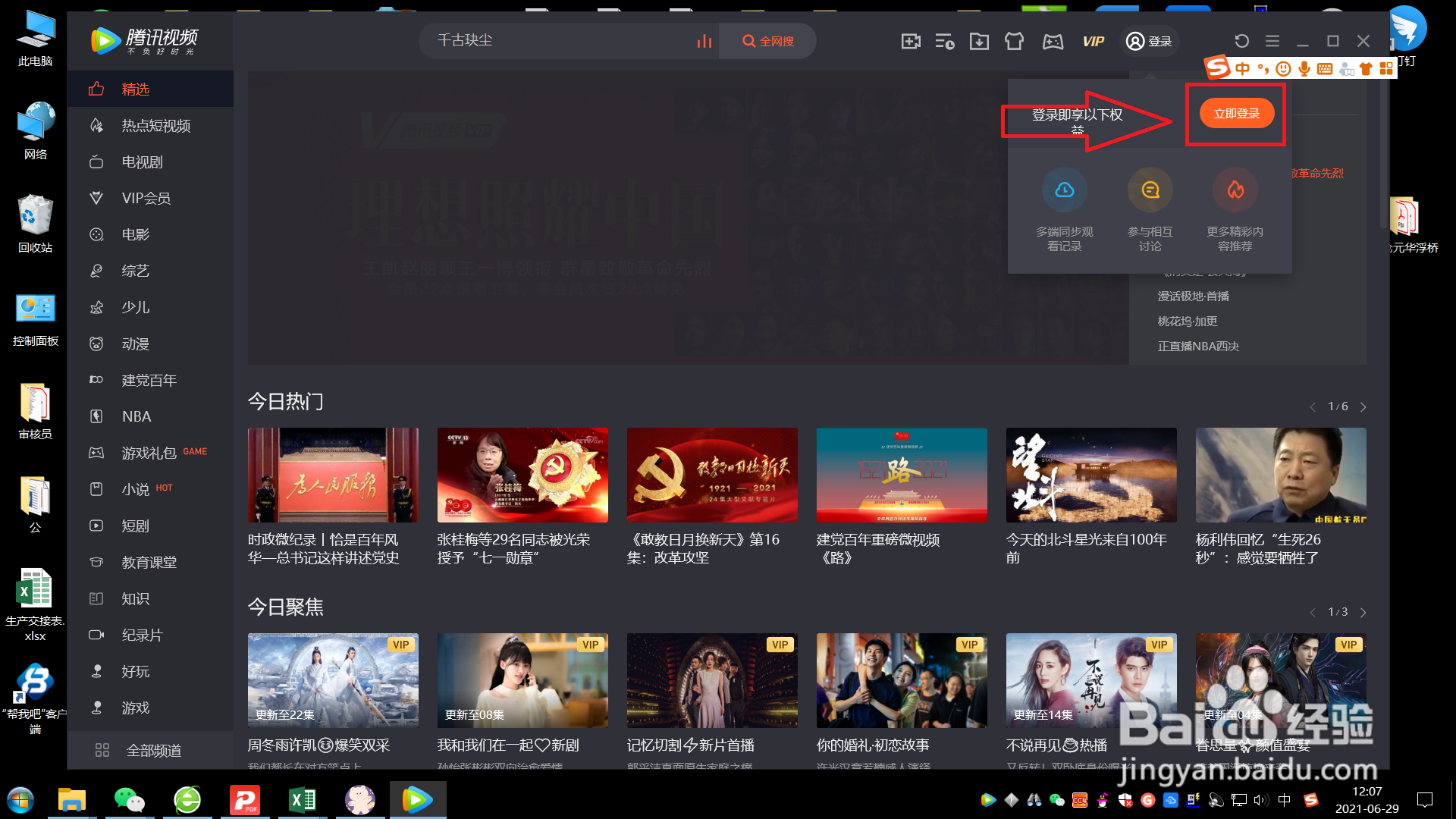1456x819 pixels.
Task: Open WeChat from the Windows taskbar
Action: 129,800
